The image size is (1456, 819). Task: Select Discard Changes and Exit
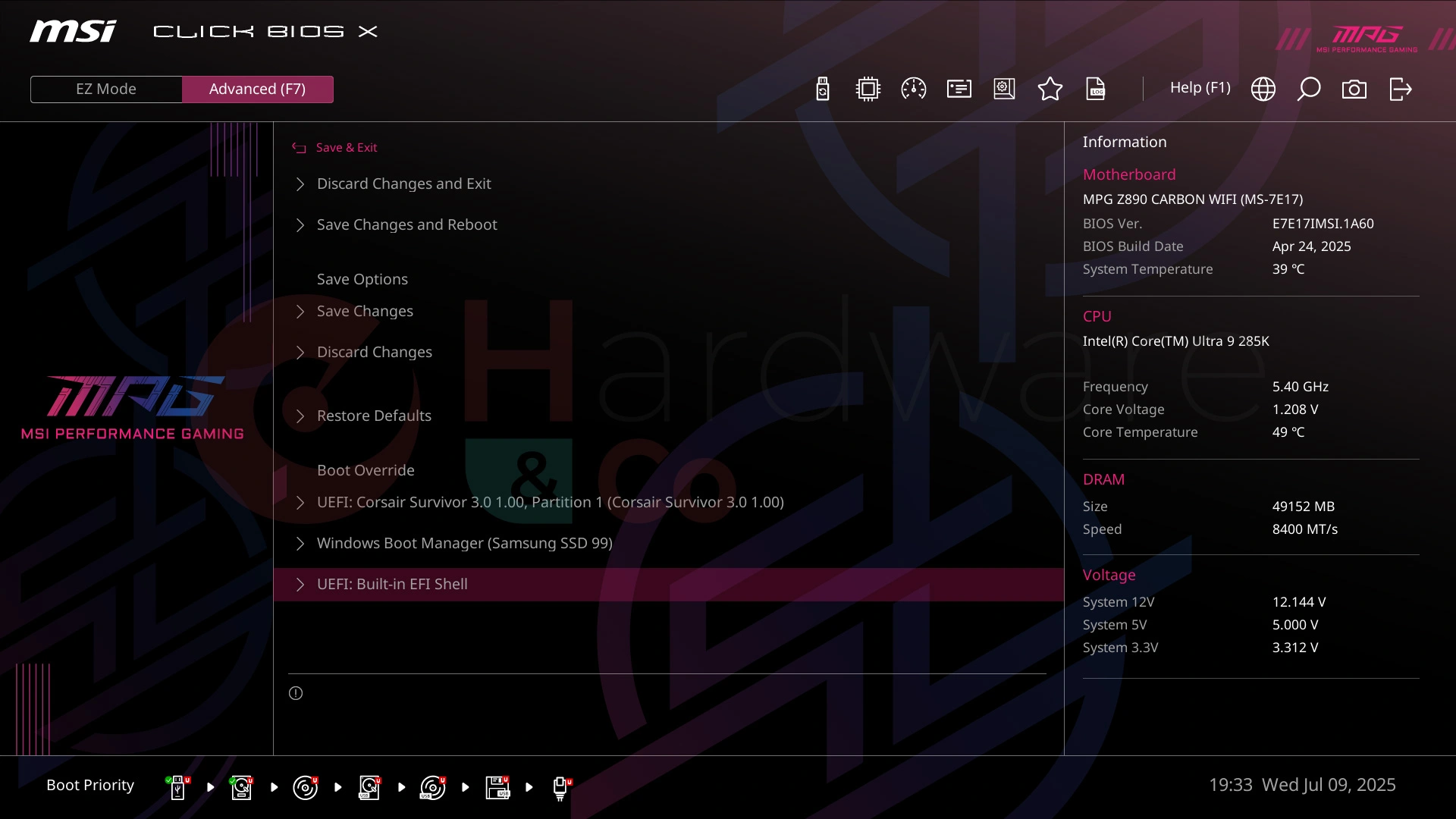[669, 184]
